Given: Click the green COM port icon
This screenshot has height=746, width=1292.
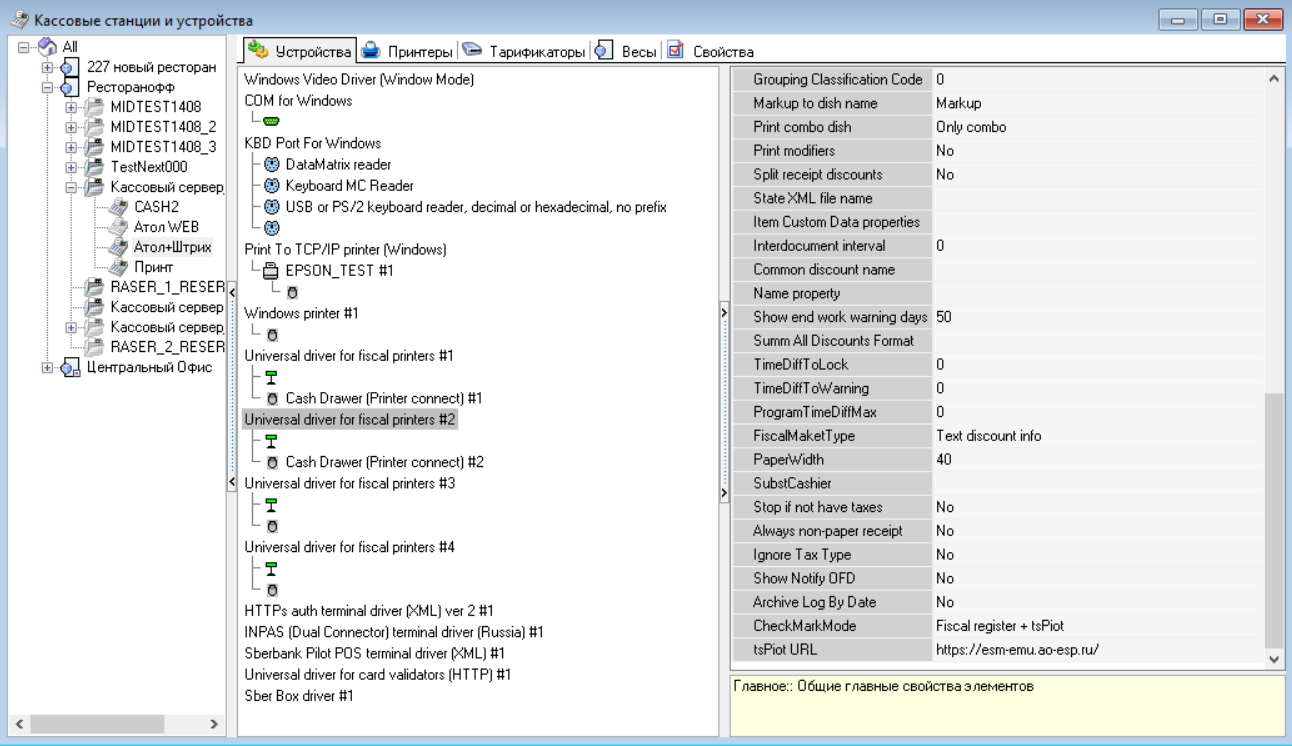Looking at the screenshot, I should [x=272, y=122].
